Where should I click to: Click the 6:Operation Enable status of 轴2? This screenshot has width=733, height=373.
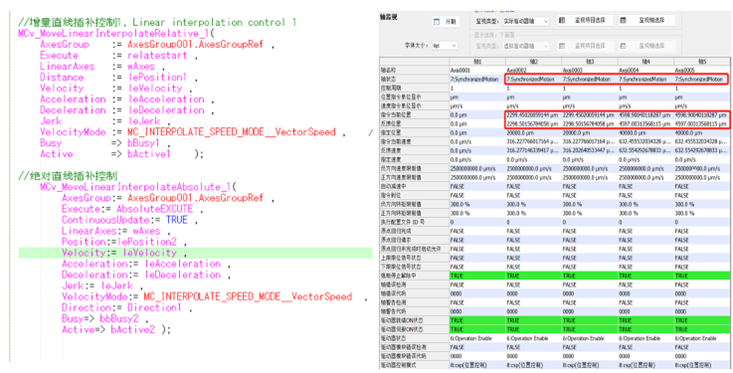tap(526, 338)
